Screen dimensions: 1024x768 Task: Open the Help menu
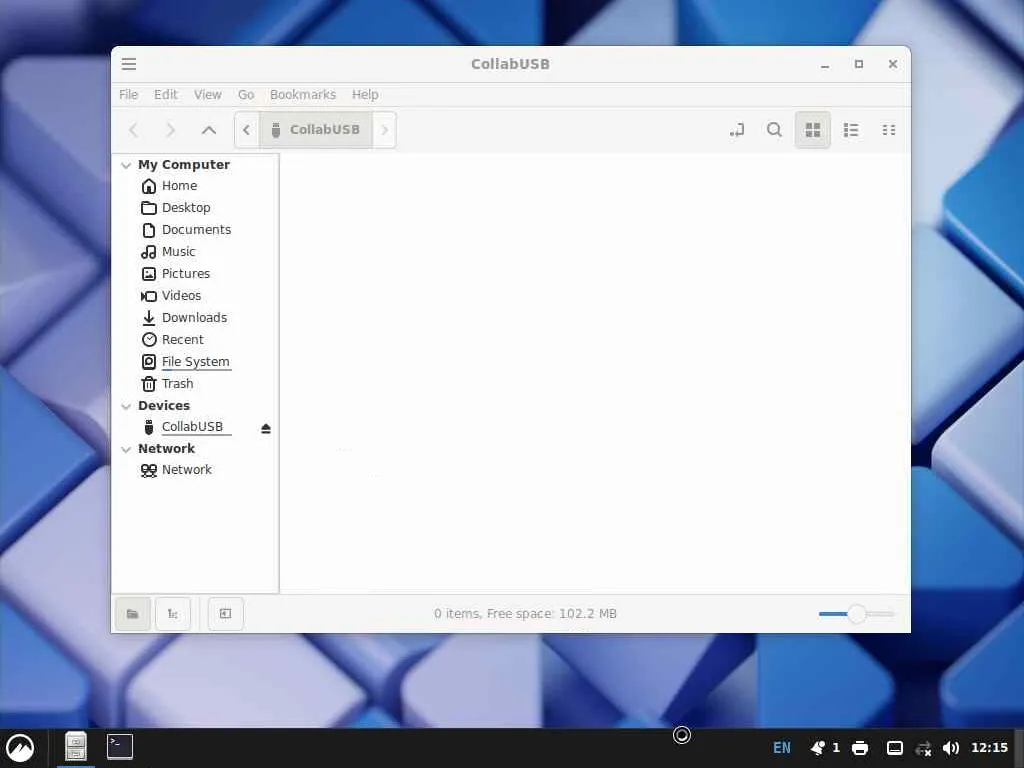[365, 95]
